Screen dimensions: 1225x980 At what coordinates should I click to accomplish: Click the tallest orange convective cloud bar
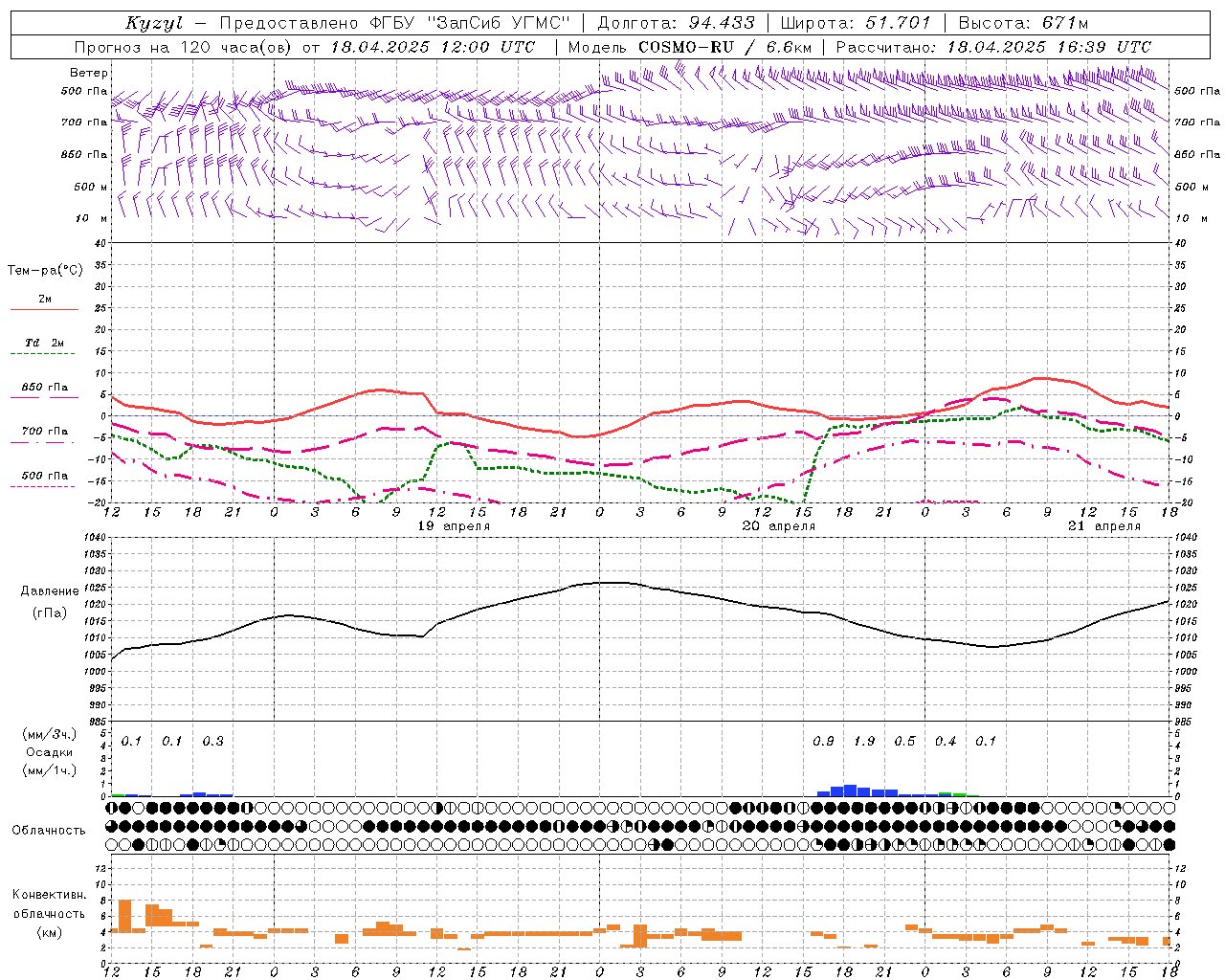point(124,916)
